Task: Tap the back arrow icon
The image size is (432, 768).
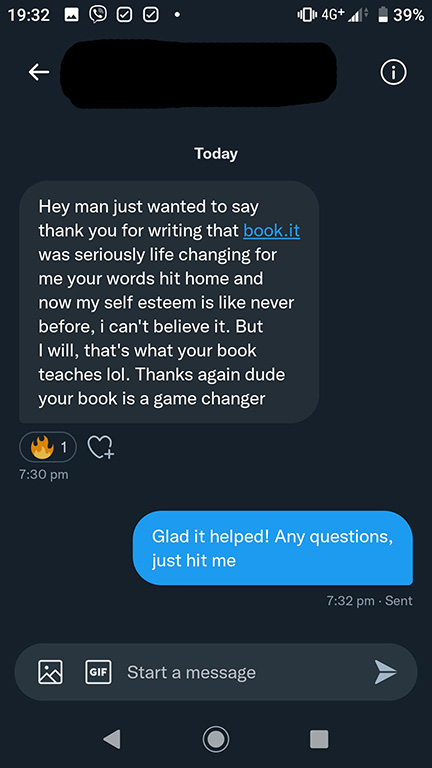Action: click(39, 72)
